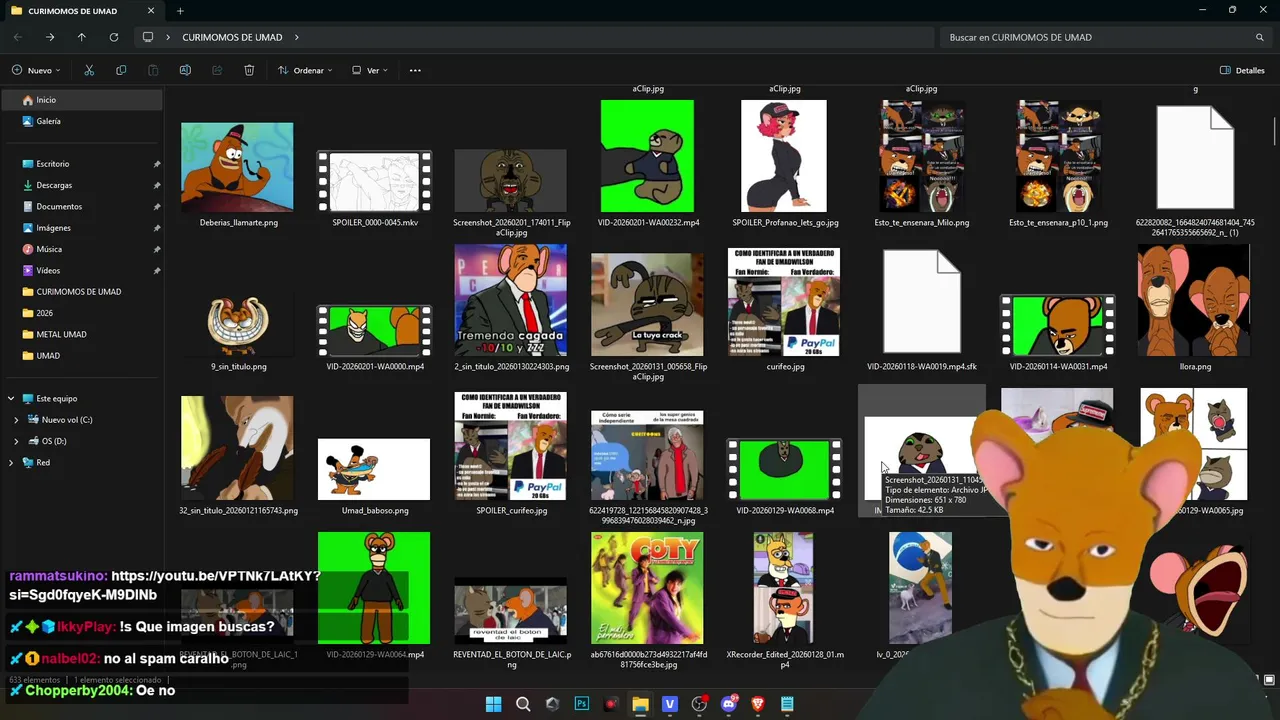Navigate up one folder level

(x=82, y=37)
